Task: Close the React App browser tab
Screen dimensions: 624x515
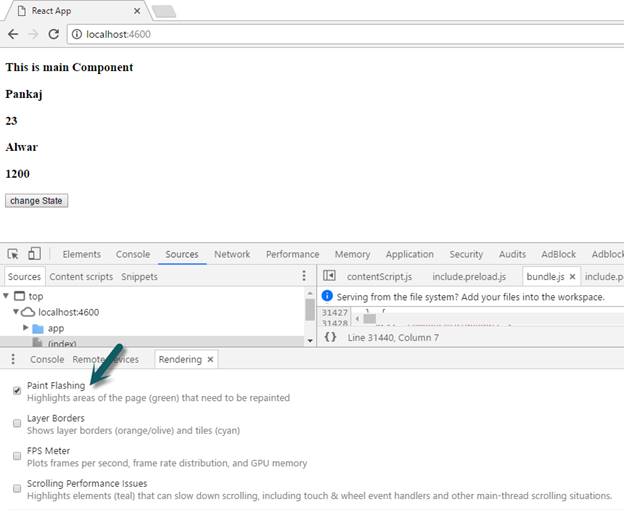Action: click(x=137, y=11)
